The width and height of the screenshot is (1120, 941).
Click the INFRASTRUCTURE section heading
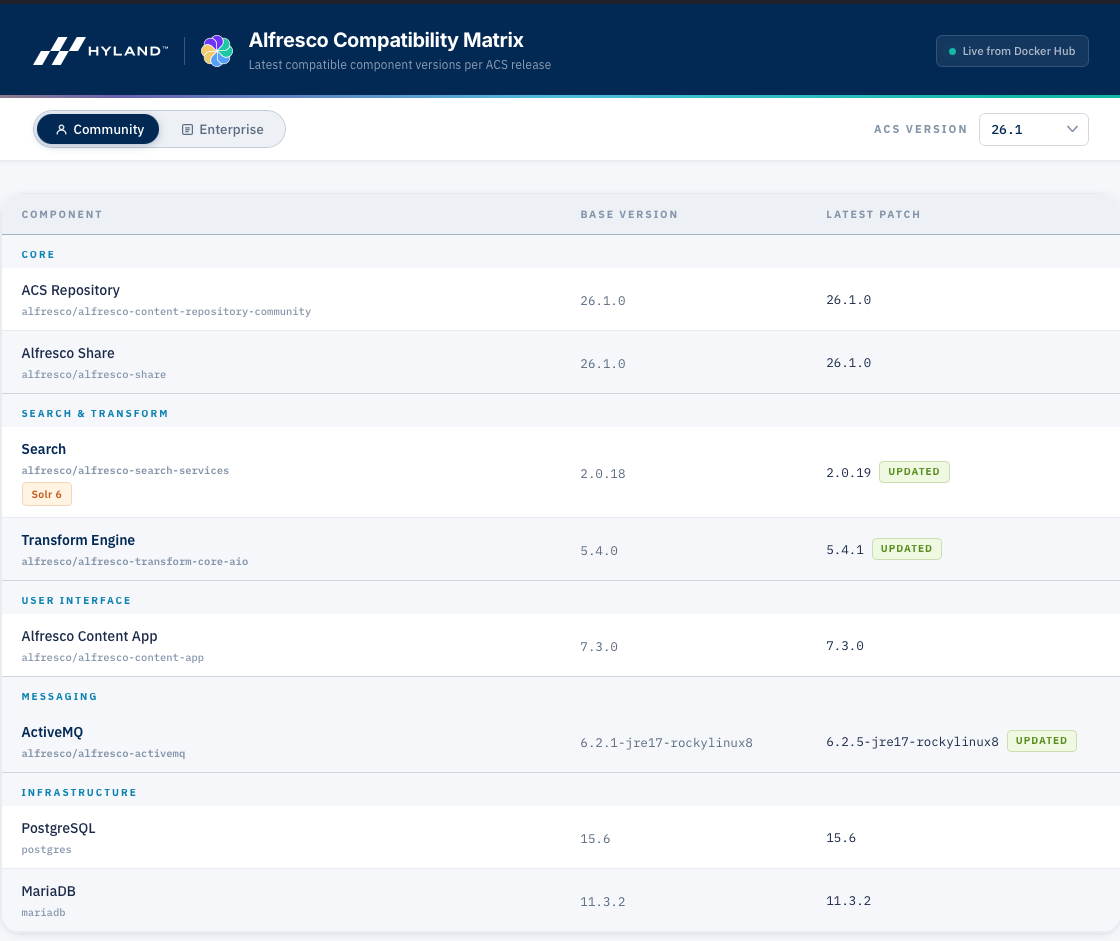[79, 792]
